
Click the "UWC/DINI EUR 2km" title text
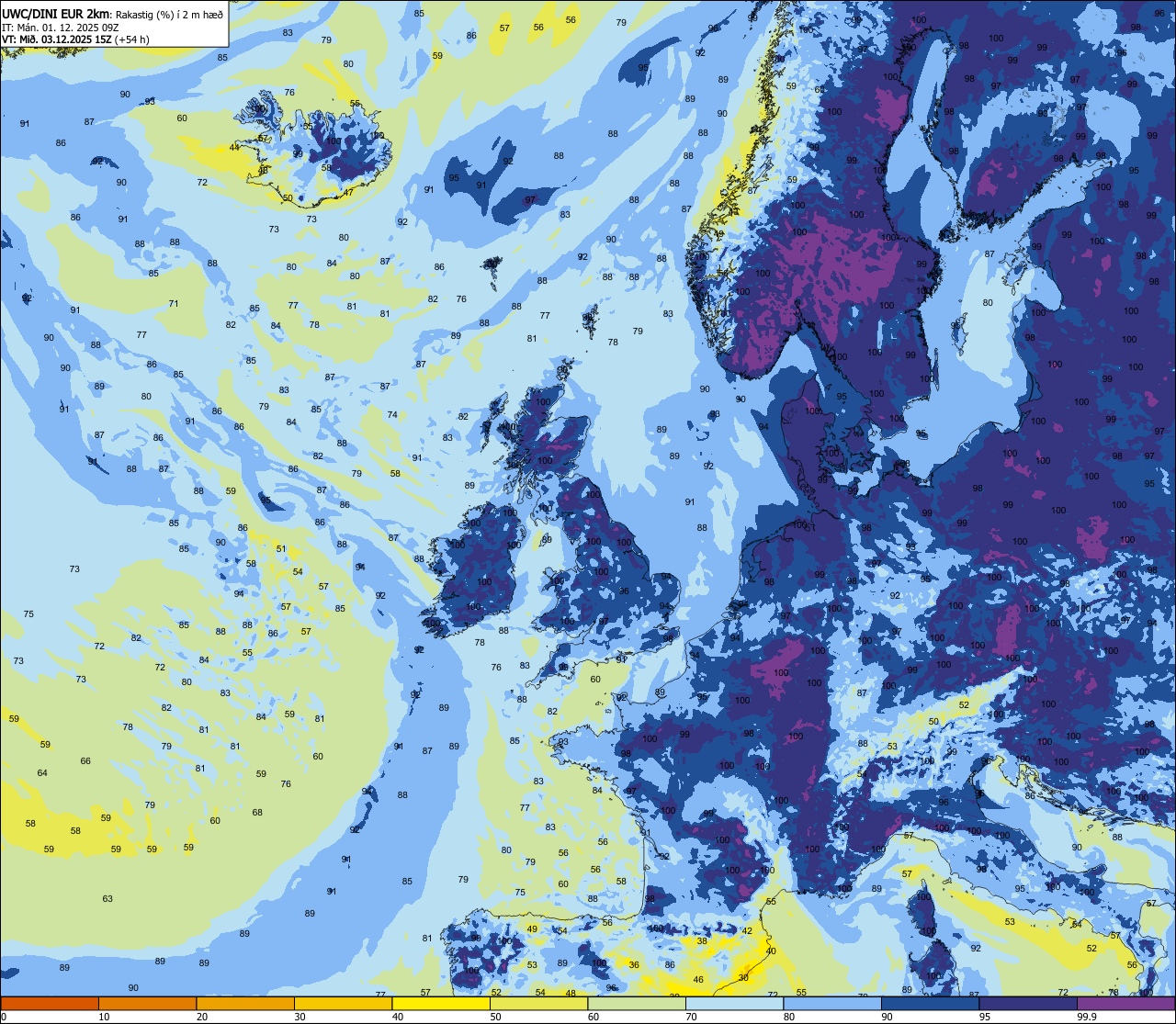pos(56,14)
